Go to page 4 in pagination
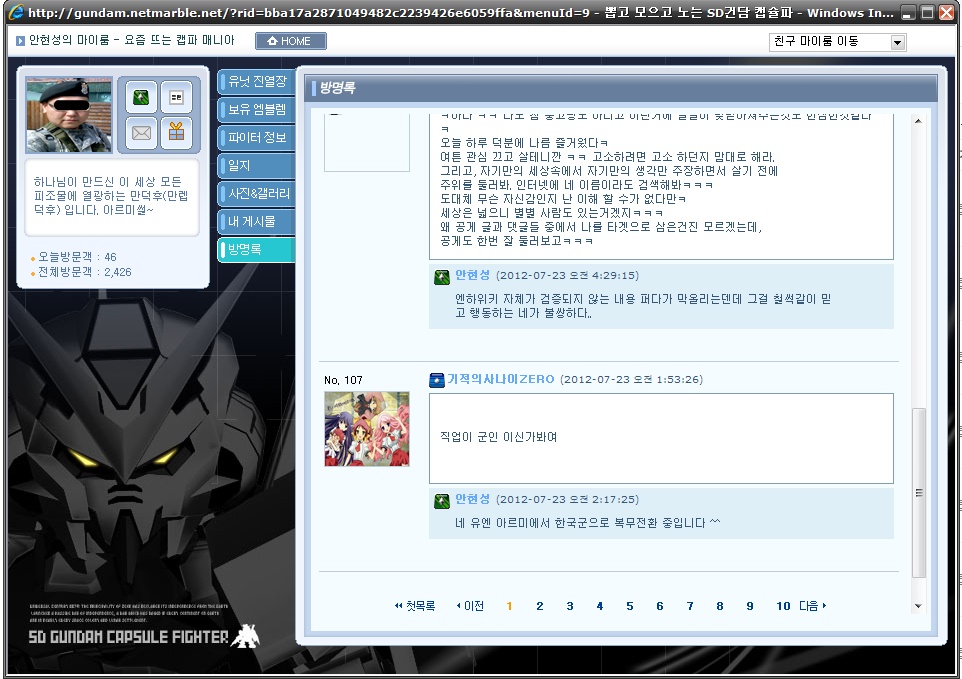 pos(599,606)
